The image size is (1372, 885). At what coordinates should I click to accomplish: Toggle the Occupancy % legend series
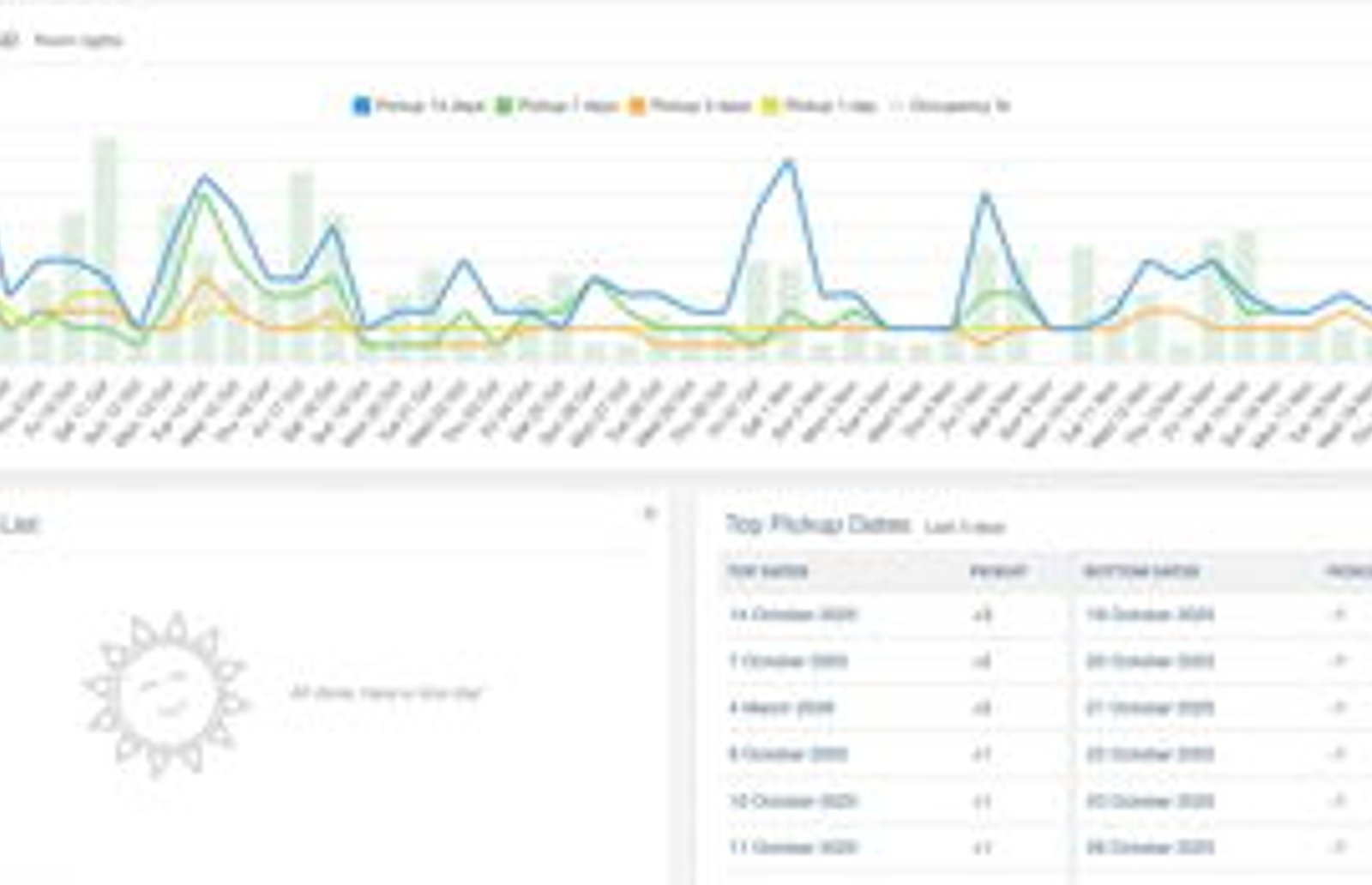tap(950, 106)
